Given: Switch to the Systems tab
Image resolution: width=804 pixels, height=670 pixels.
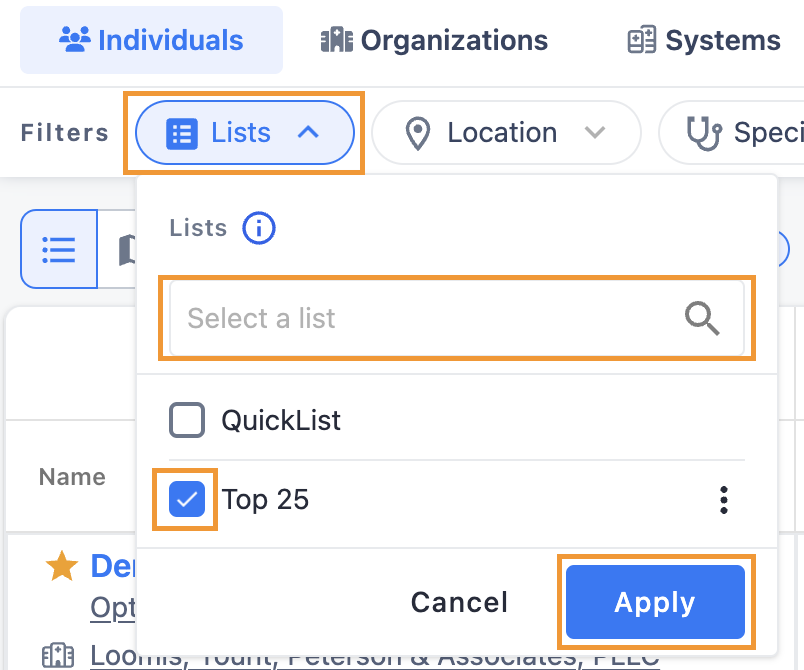Looking at the screenshot, I should (x=704, y=40).
